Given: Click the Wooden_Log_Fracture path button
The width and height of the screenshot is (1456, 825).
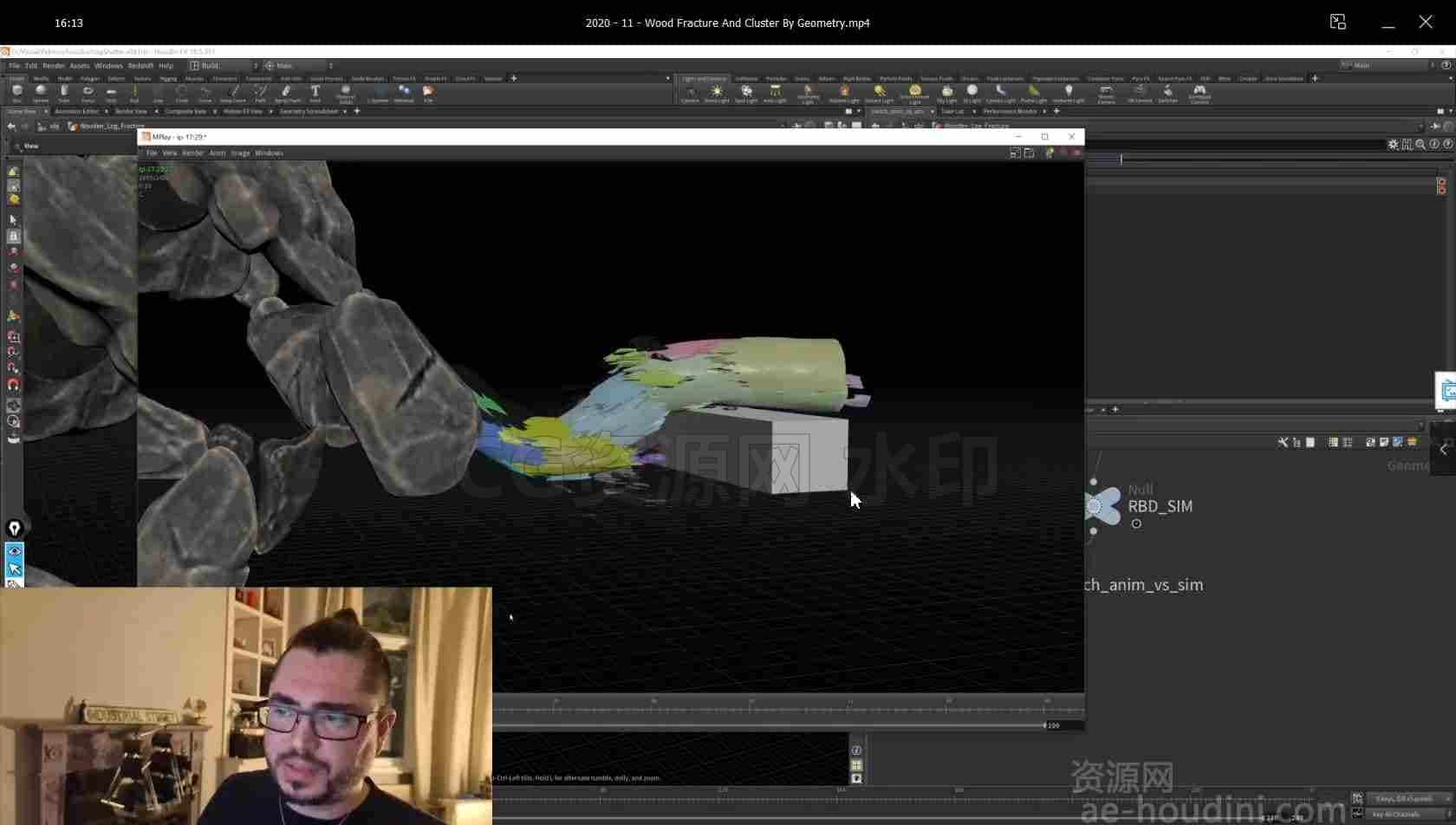Looking at the screenshot, I should click(x=107, y=126).
